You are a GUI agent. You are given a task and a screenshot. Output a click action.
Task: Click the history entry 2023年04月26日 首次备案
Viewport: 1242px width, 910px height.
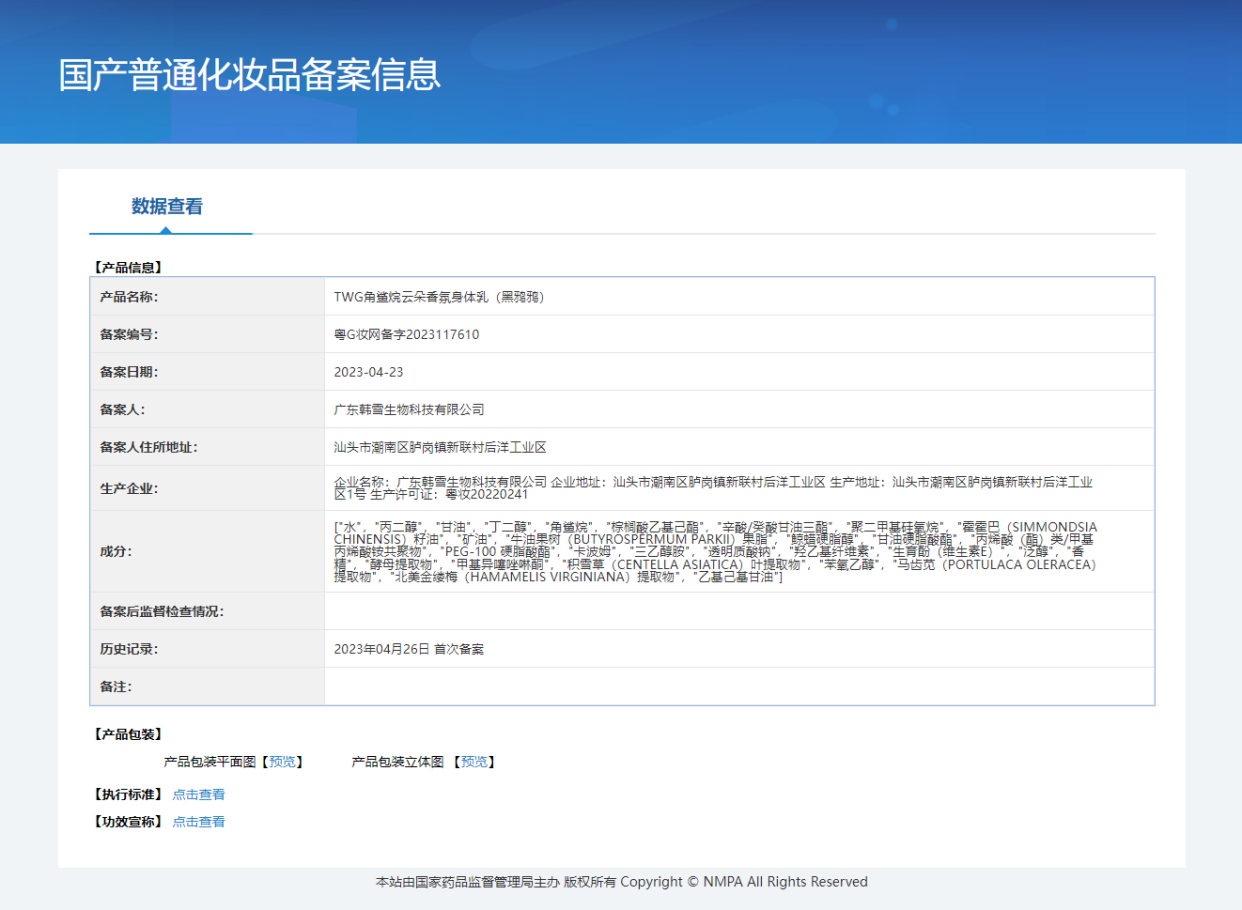click(408, 649)
